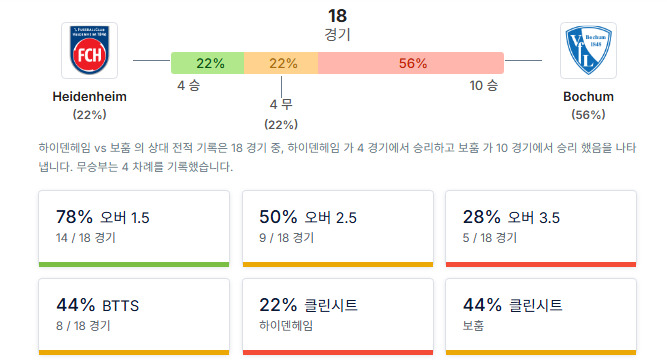Click the 8 / 18 경기 BTTS subtext
The image size is (667, 364).
click(x=83, y=326)
